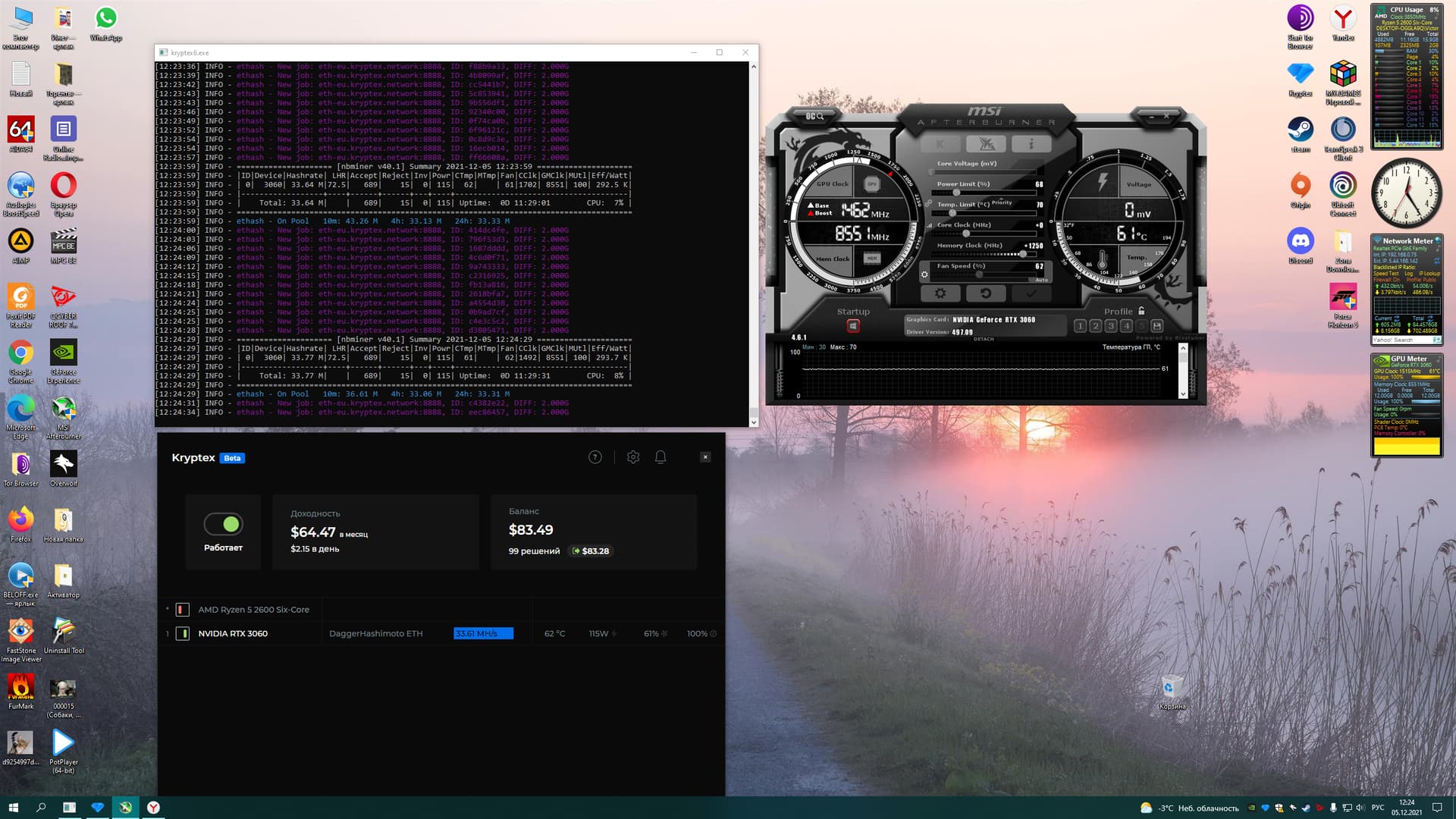Image resolution: width=1456 pixels, height=819 pixels.
Task: Open Kryptex help question mark icon
Action: click(x=595, y=457)
